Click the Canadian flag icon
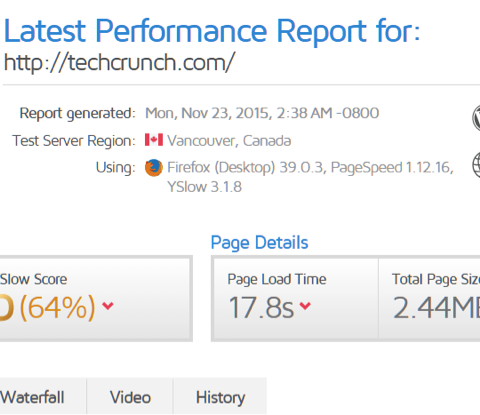The width and height of the screenshot is (480, 415). [x=154, y=140]
